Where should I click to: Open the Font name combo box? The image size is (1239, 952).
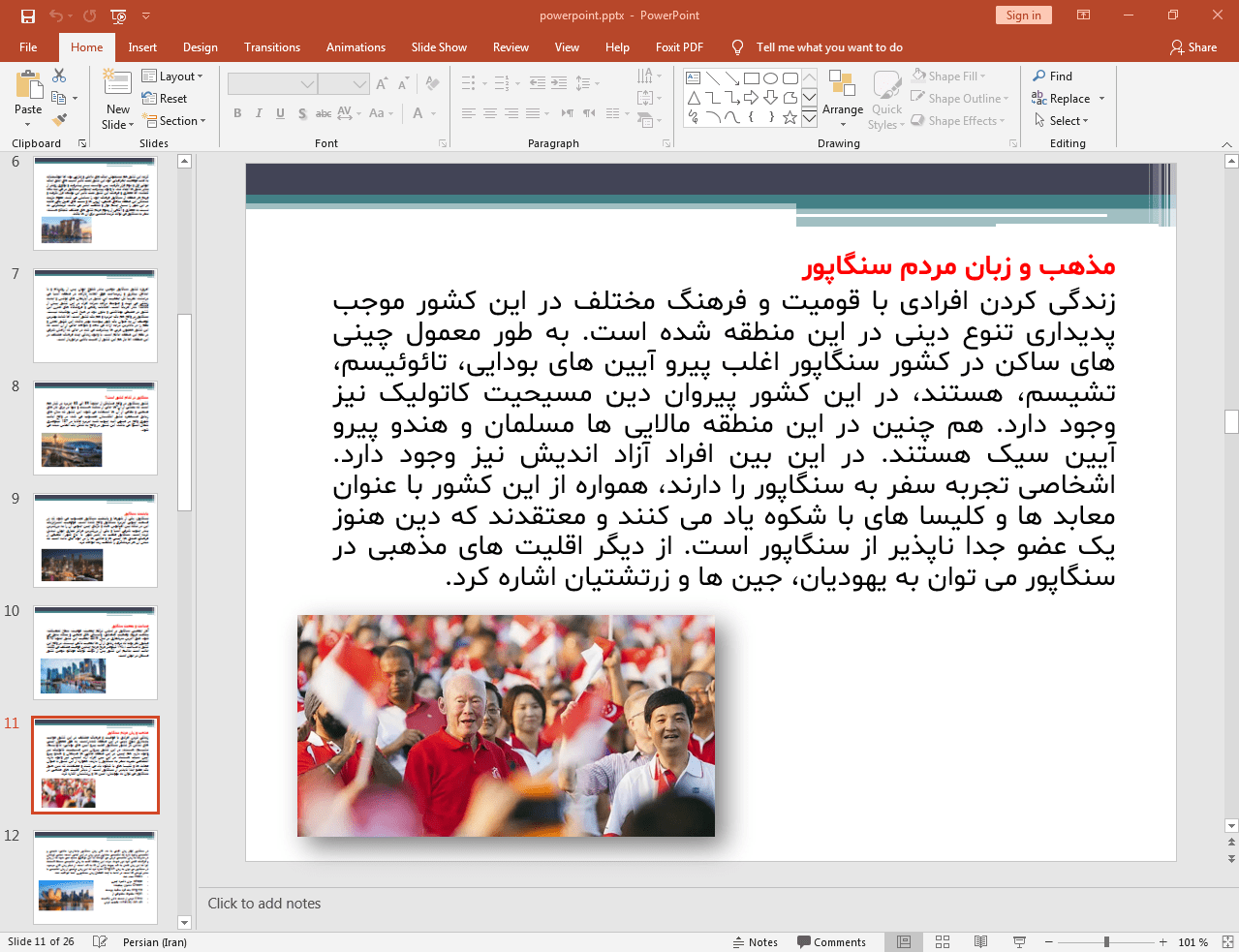coord(272,84)
